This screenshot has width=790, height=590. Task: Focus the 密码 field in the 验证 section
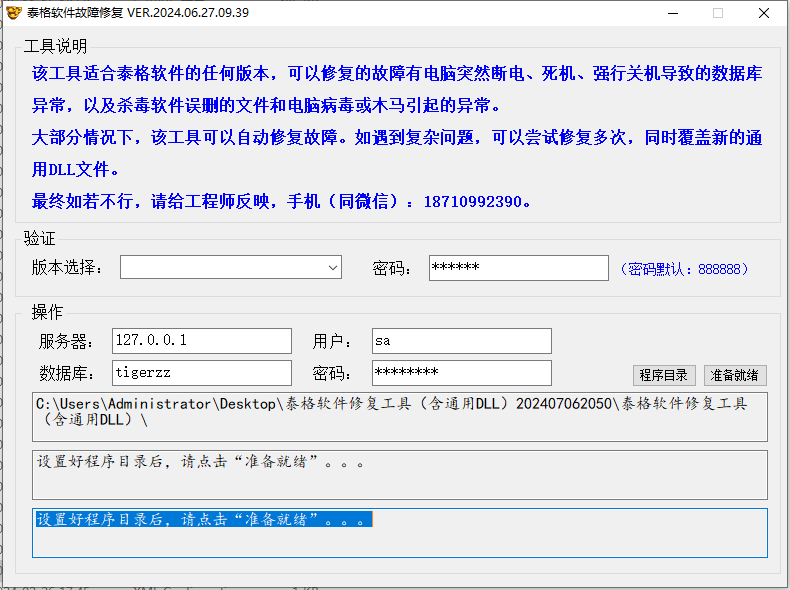518,268
